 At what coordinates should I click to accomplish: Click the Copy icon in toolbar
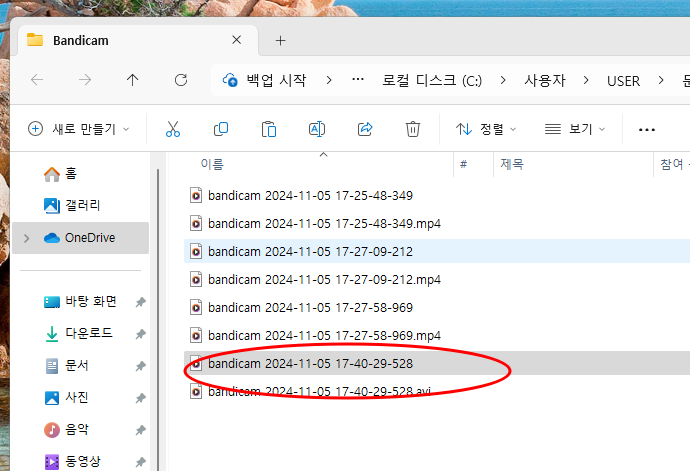221,129
